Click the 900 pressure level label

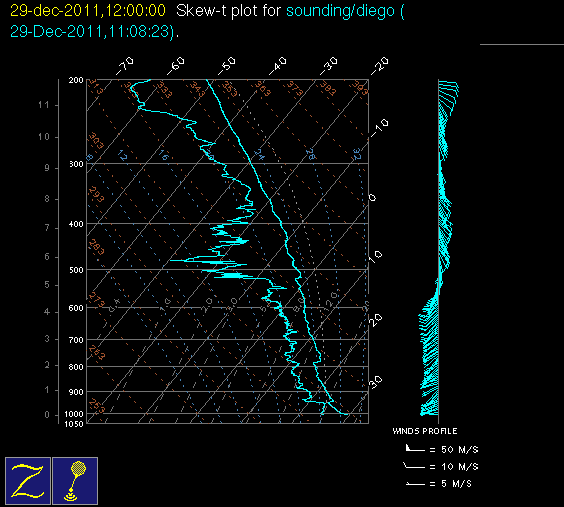click(x=76, y=392)
